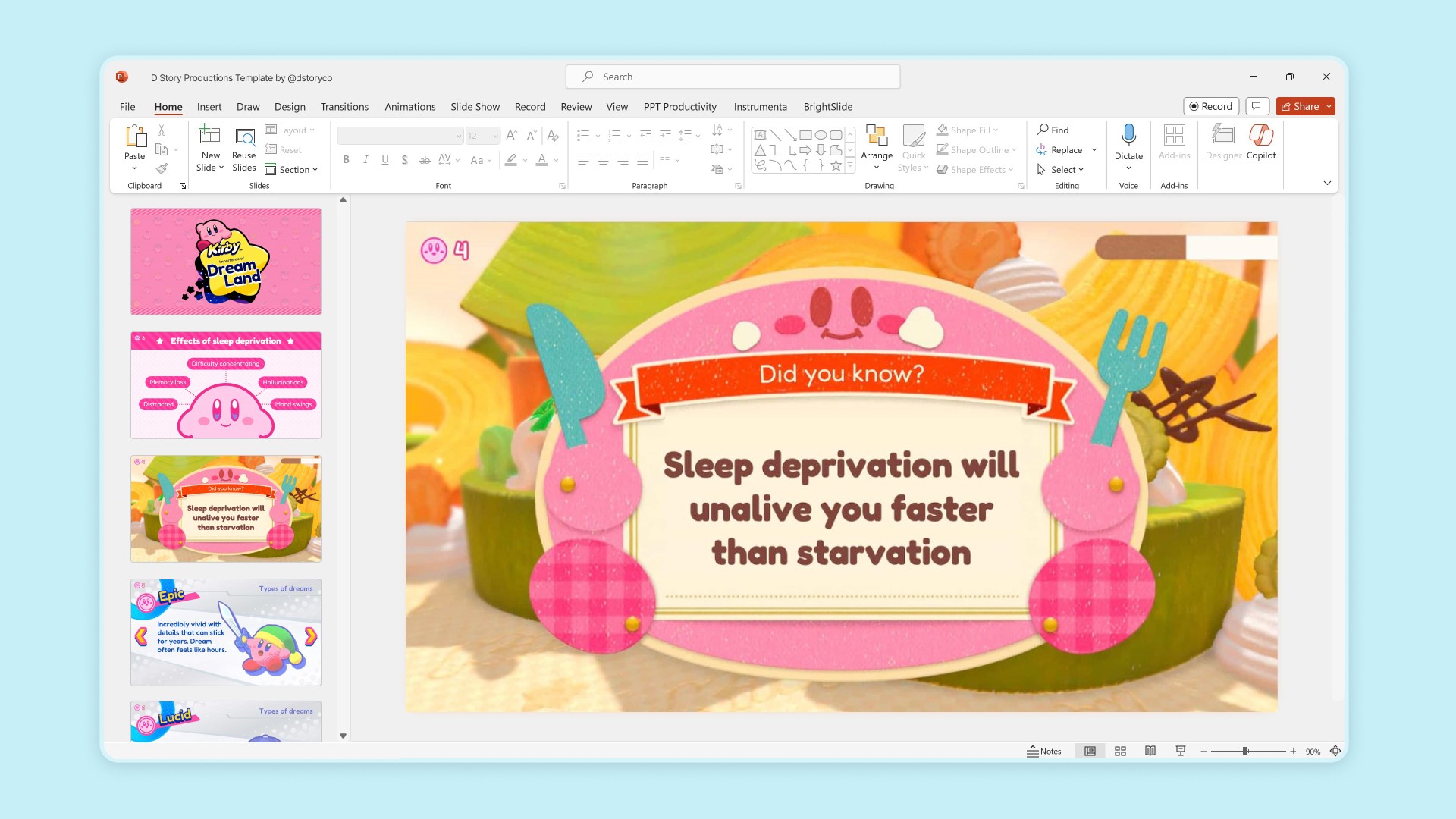Open the Comments pane icon

pyautogui.click(x=1257, y=106)
